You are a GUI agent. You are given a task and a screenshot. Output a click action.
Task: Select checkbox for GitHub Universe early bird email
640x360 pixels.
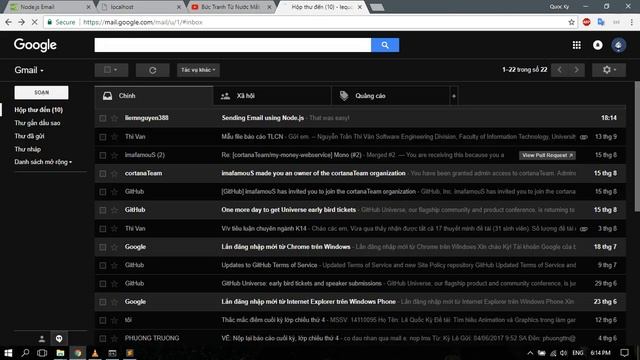pos(102,284)
